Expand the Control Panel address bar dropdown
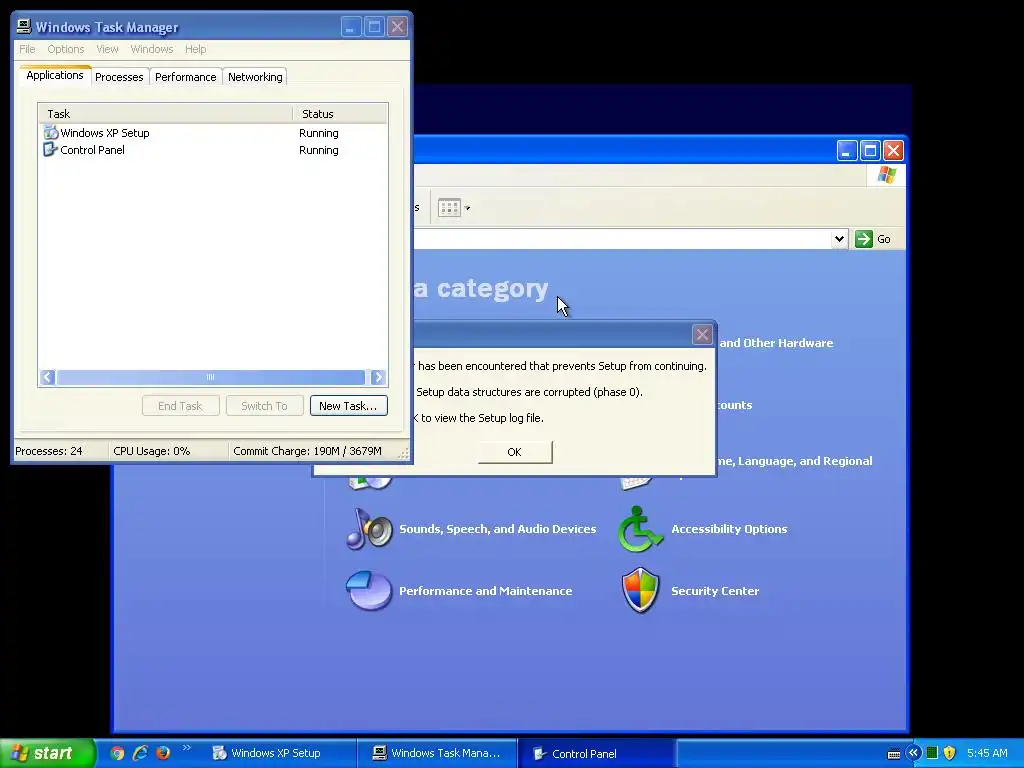Image resolution: width=1024 pixels, height=768 pixels. [x=839, y=239]
